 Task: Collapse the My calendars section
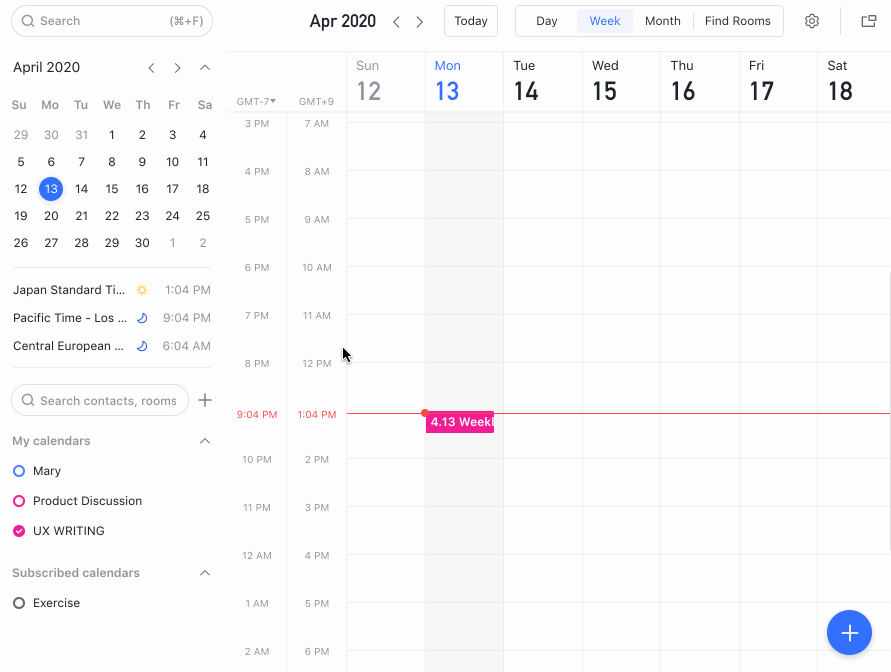tap(205, 440)
